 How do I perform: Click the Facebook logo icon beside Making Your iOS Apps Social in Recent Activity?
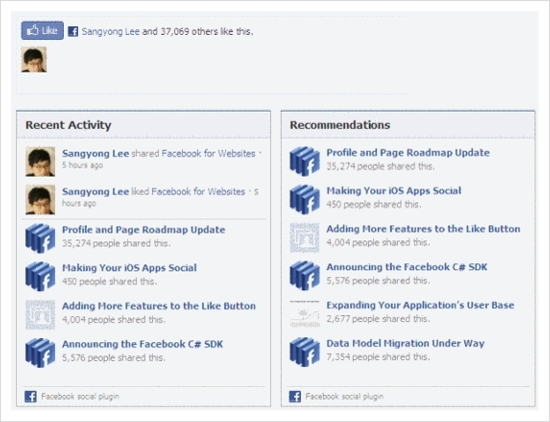(x=40, y=276)
